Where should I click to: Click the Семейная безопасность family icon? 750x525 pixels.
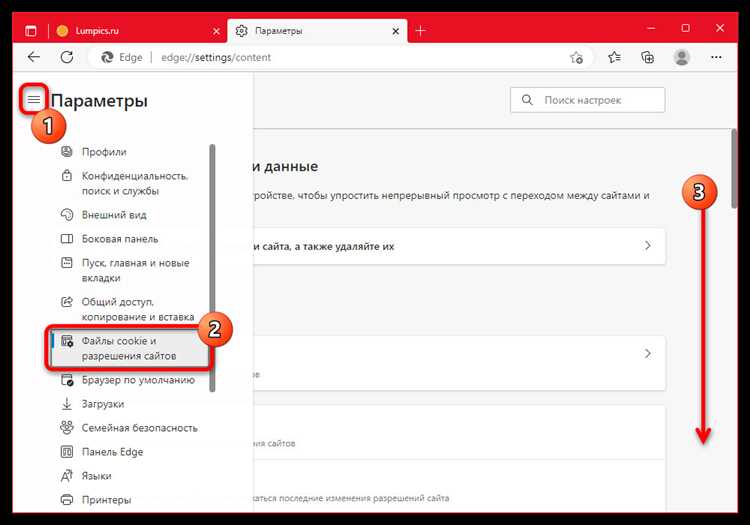pyautogui.click(x=67, y=427)
